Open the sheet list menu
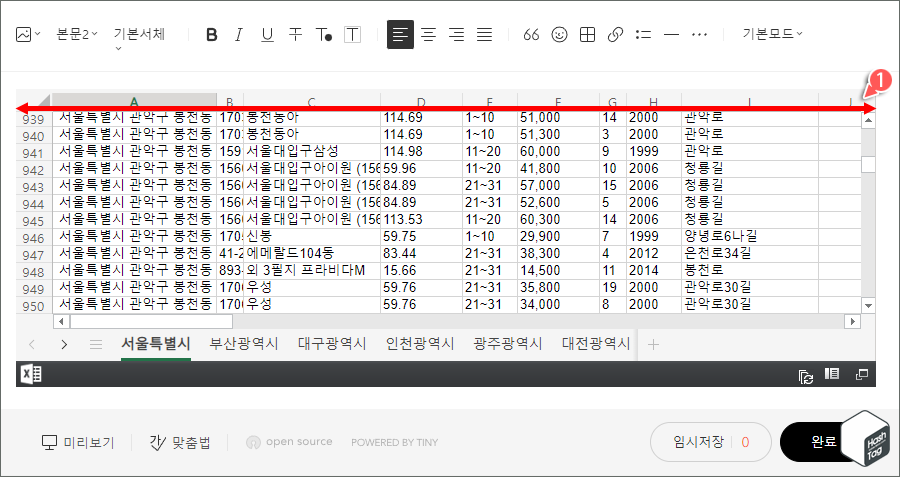 tap(96, 344)
